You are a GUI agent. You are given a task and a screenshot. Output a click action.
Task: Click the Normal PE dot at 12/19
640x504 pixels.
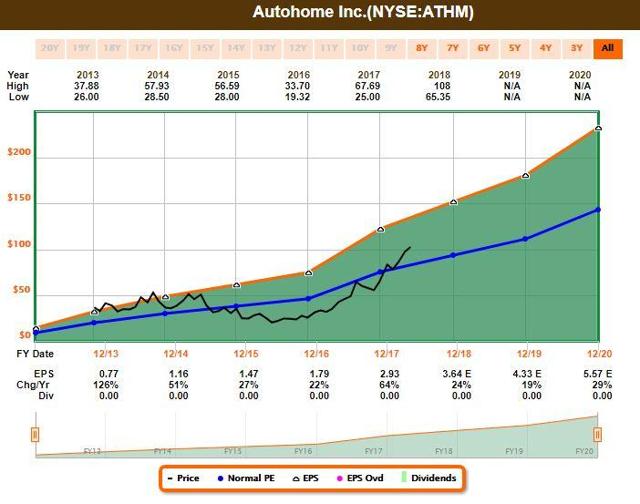coord(525,239)
